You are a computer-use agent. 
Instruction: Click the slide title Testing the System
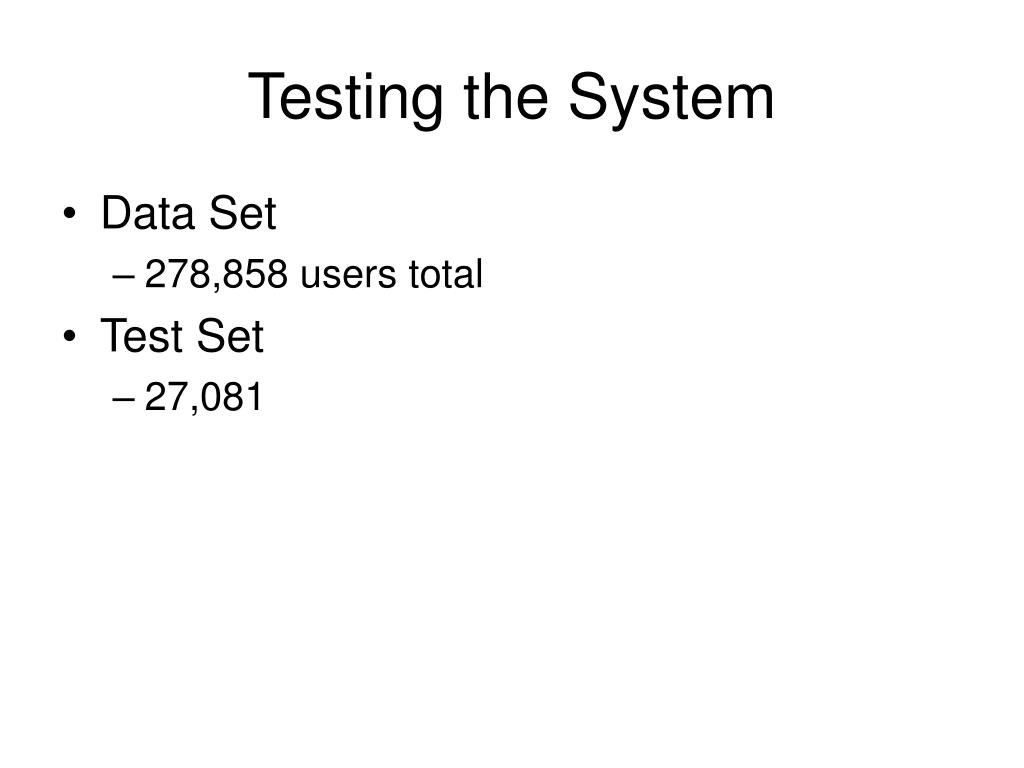coord(511,99)
